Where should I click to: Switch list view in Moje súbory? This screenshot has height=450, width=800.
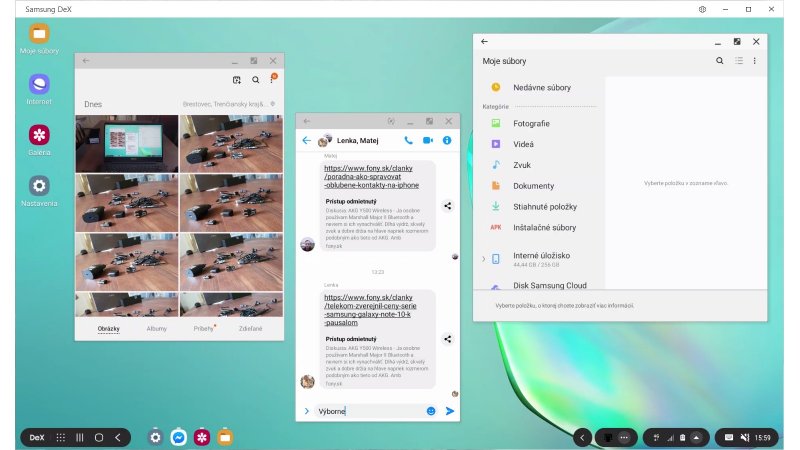pos(738,61)
